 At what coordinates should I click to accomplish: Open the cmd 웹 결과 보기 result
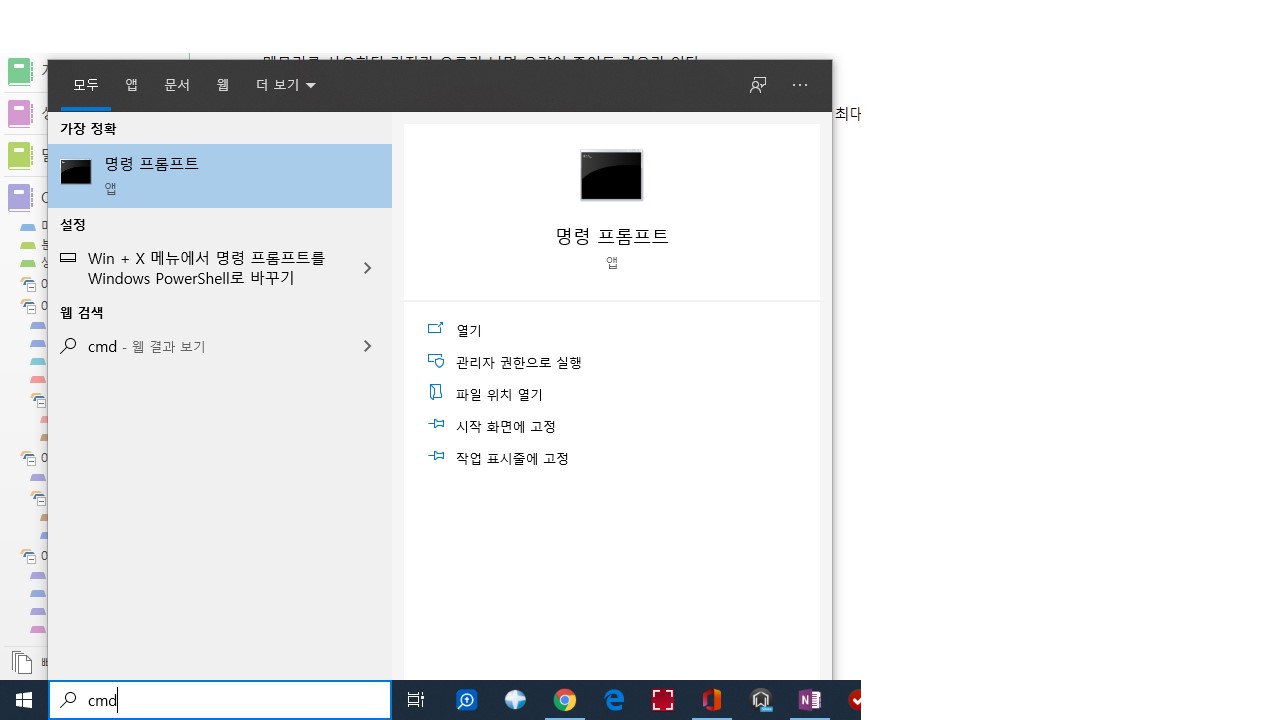tap(220, 346)
